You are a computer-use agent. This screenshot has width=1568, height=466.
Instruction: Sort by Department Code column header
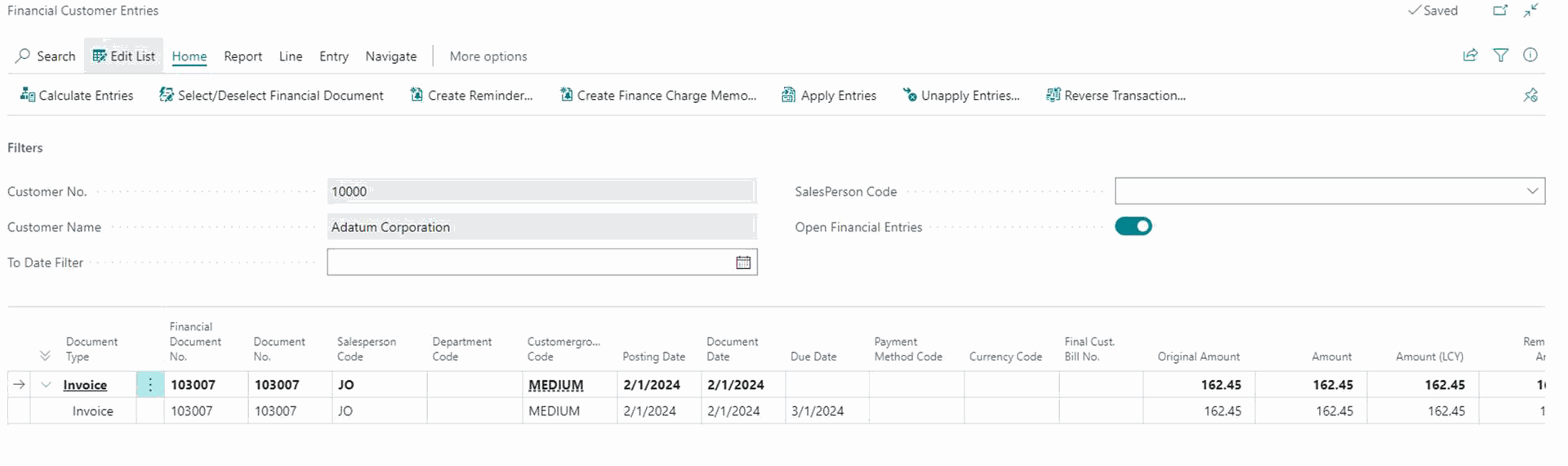462,349
